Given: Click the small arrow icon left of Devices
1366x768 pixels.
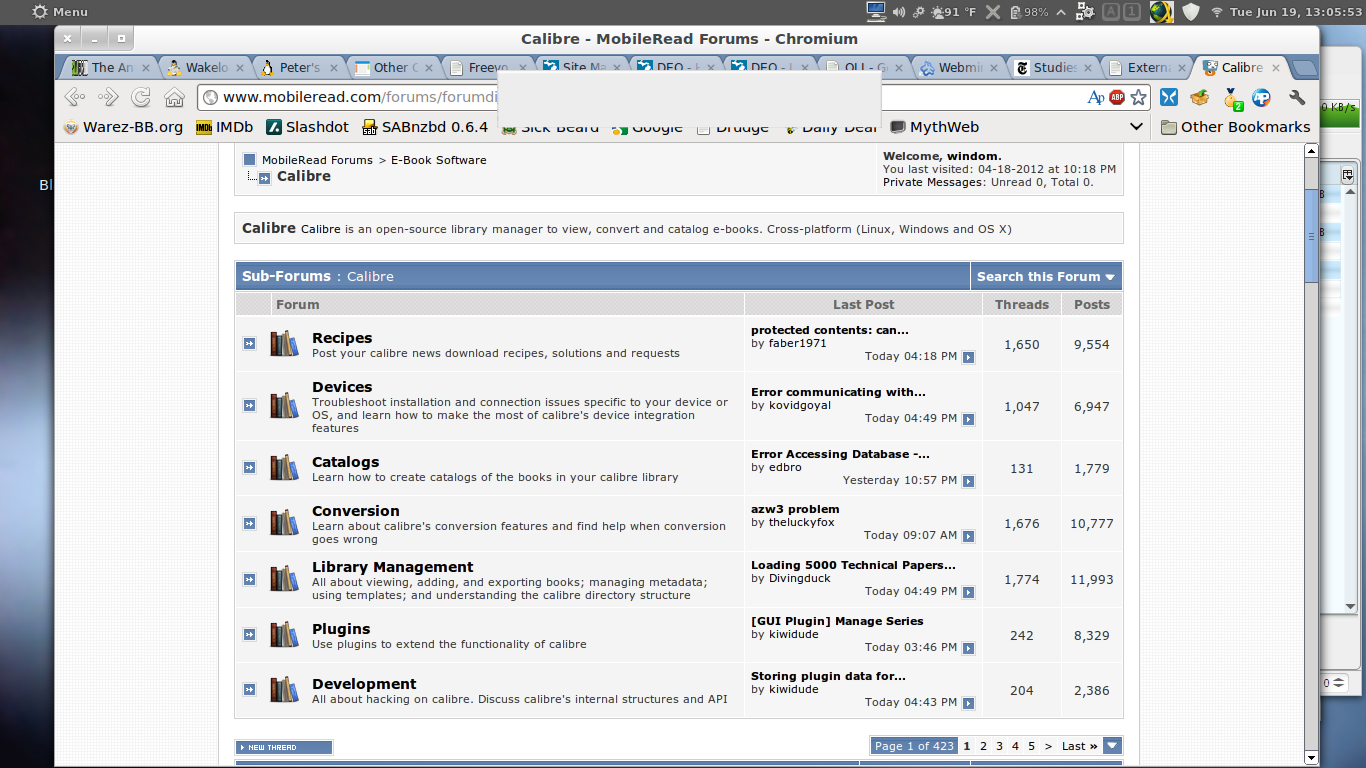Looking at the screenshot, I should coord(249,405).
